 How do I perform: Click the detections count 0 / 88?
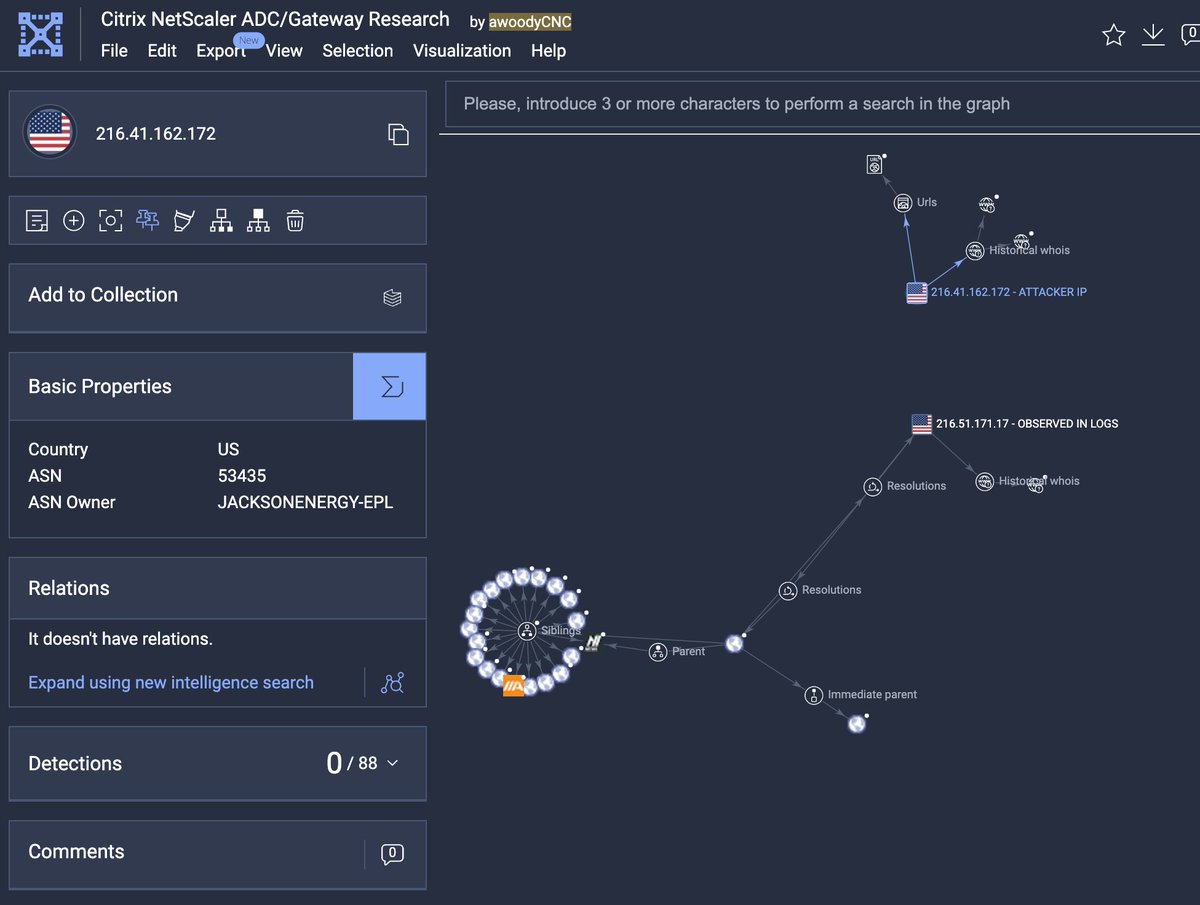click(x=352, y=763)
